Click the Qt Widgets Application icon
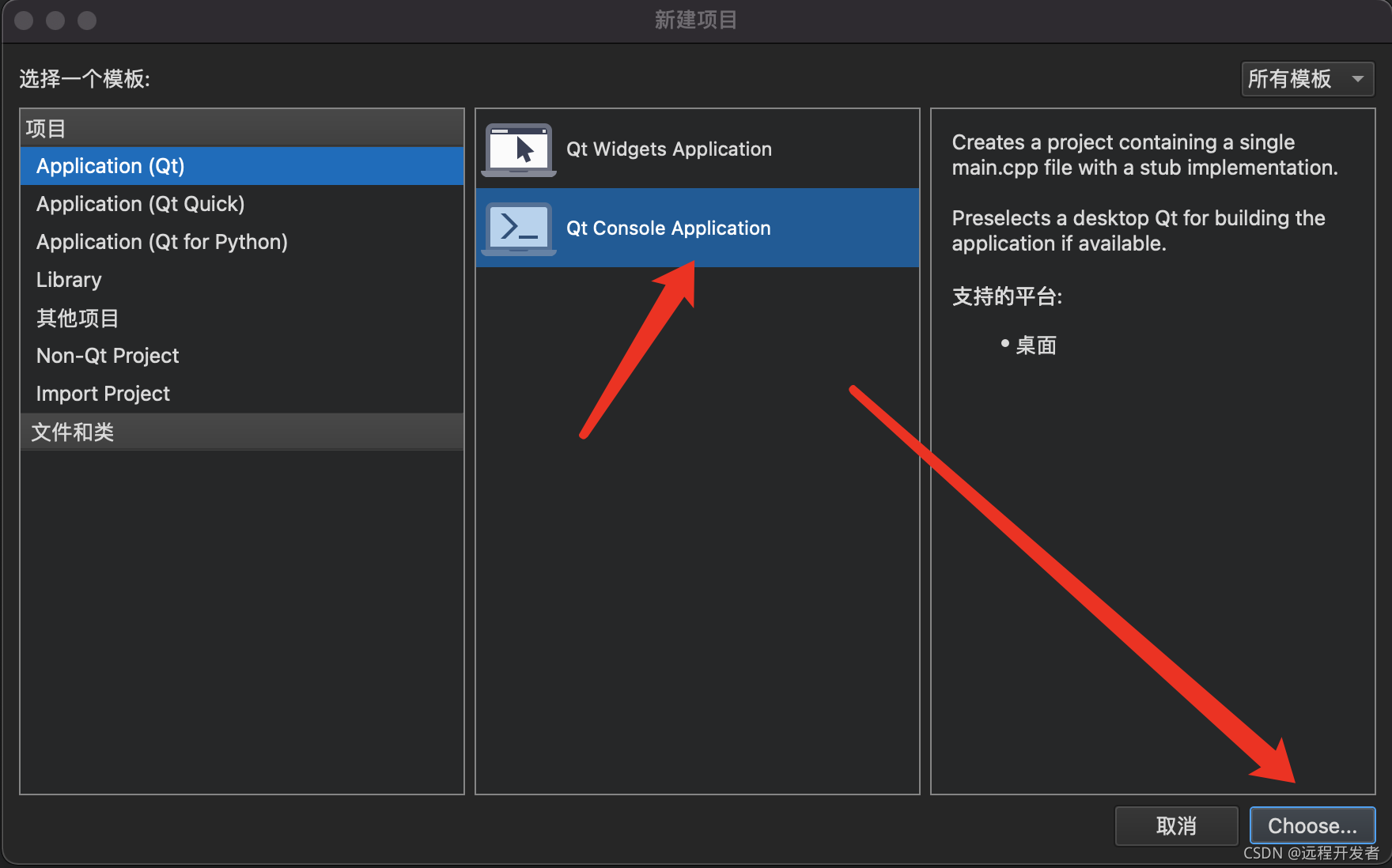The width and height of the screenshot is (1392, 868). pos(520,149)
